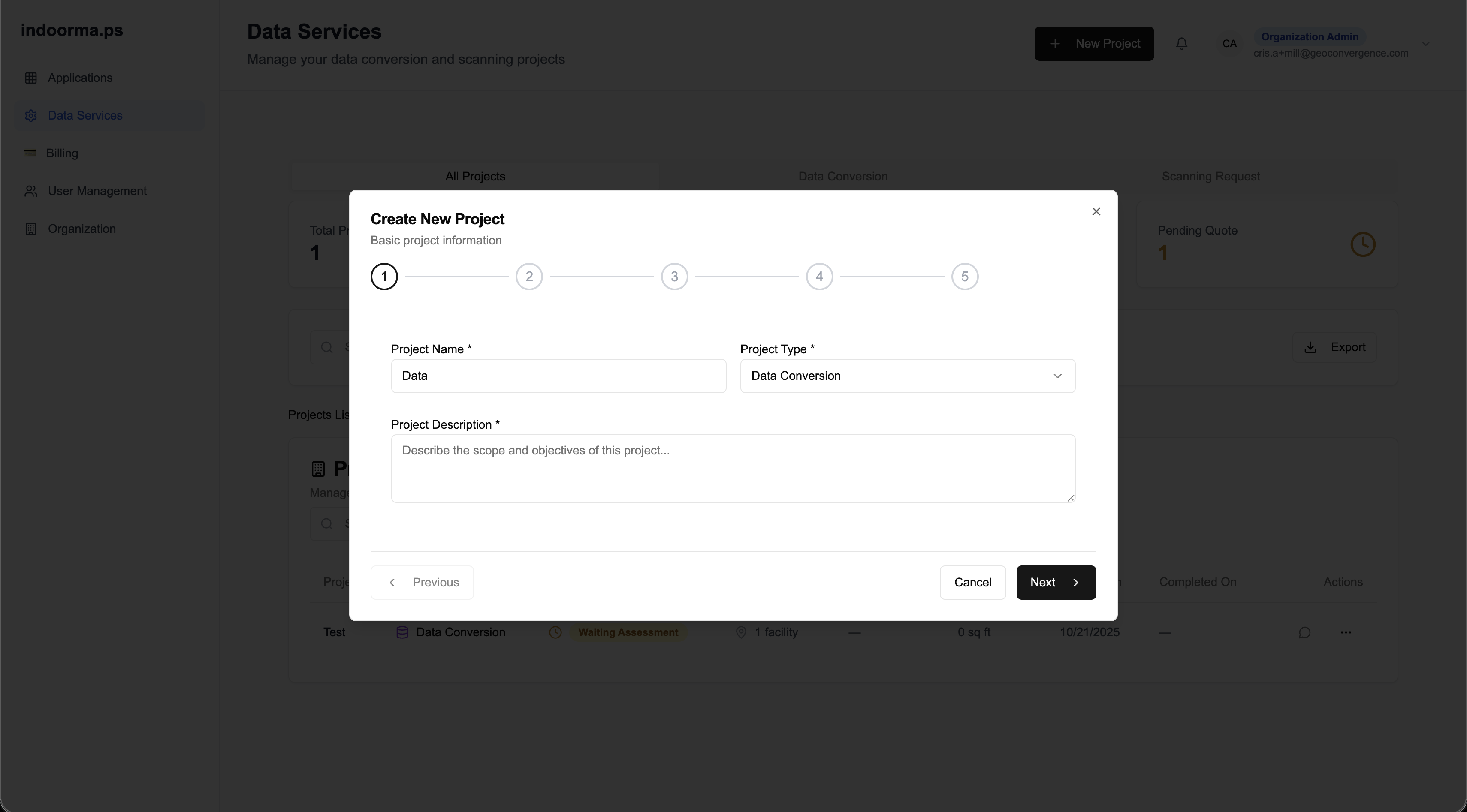The width and height of the screenshot is (1467, 812).
Task: Click the CA avatar initials
Action: point(1229,44)
